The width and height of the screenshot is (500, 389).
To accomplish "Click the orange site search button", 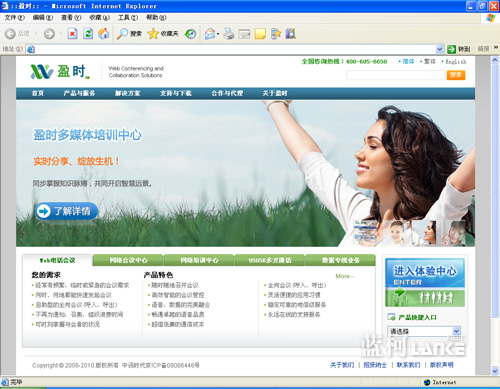I will (456, 75).
